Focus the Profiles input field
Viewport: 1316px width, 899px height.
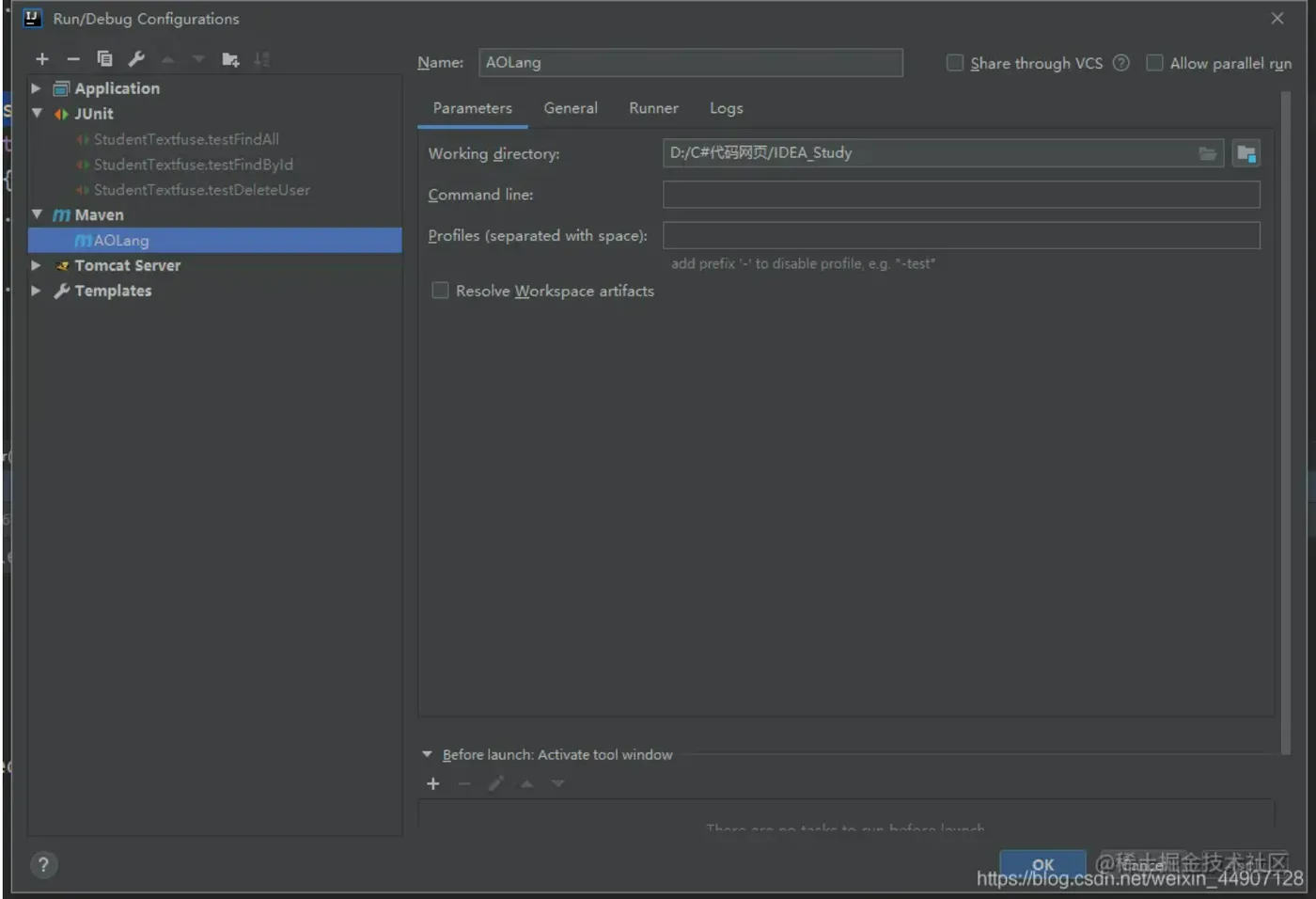click(x=962, y=235)
